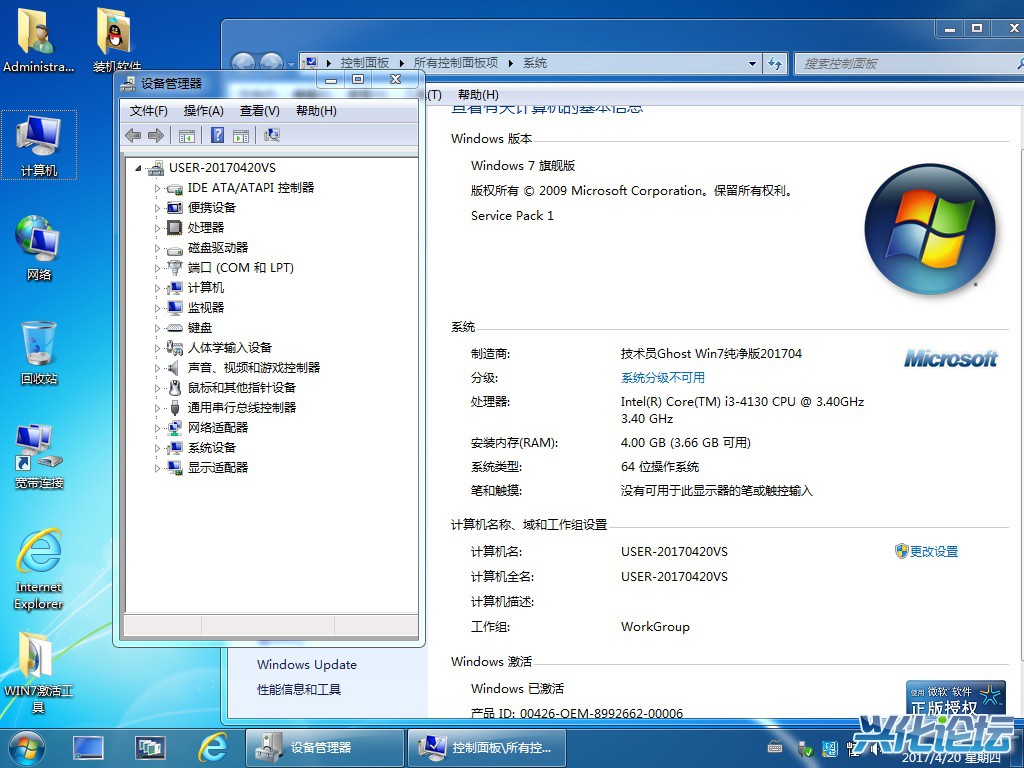
Task: Click the 系统分级不可用 link
Action: click(663, 377)
